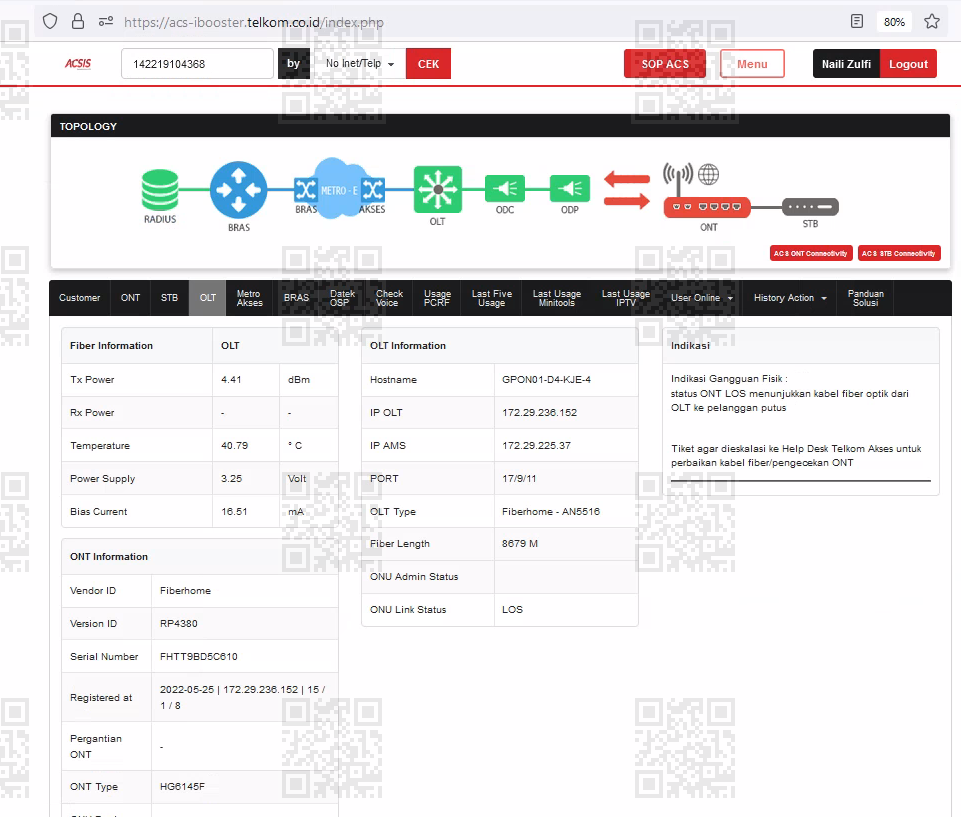Click the Indikasi Gangguan Fisik message
The image size is (961, 817).
tap(790, 393)
